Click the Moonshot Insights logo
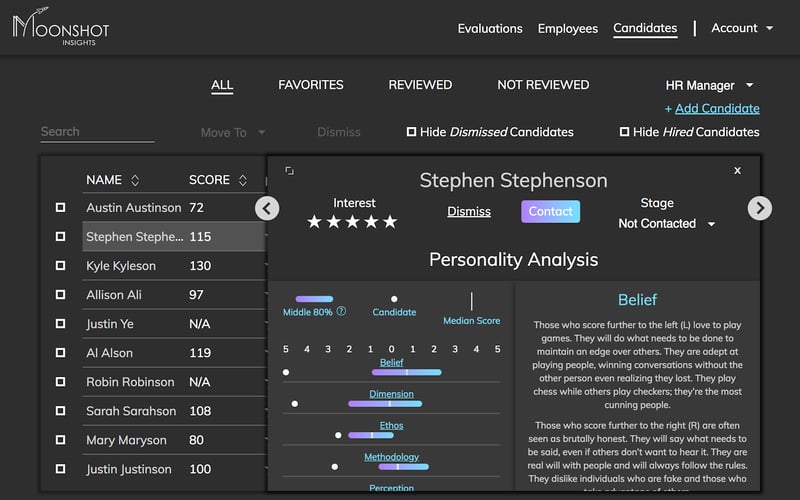This screenshot has width=800, height=500. pyautogui.click(x=60, y=27)
